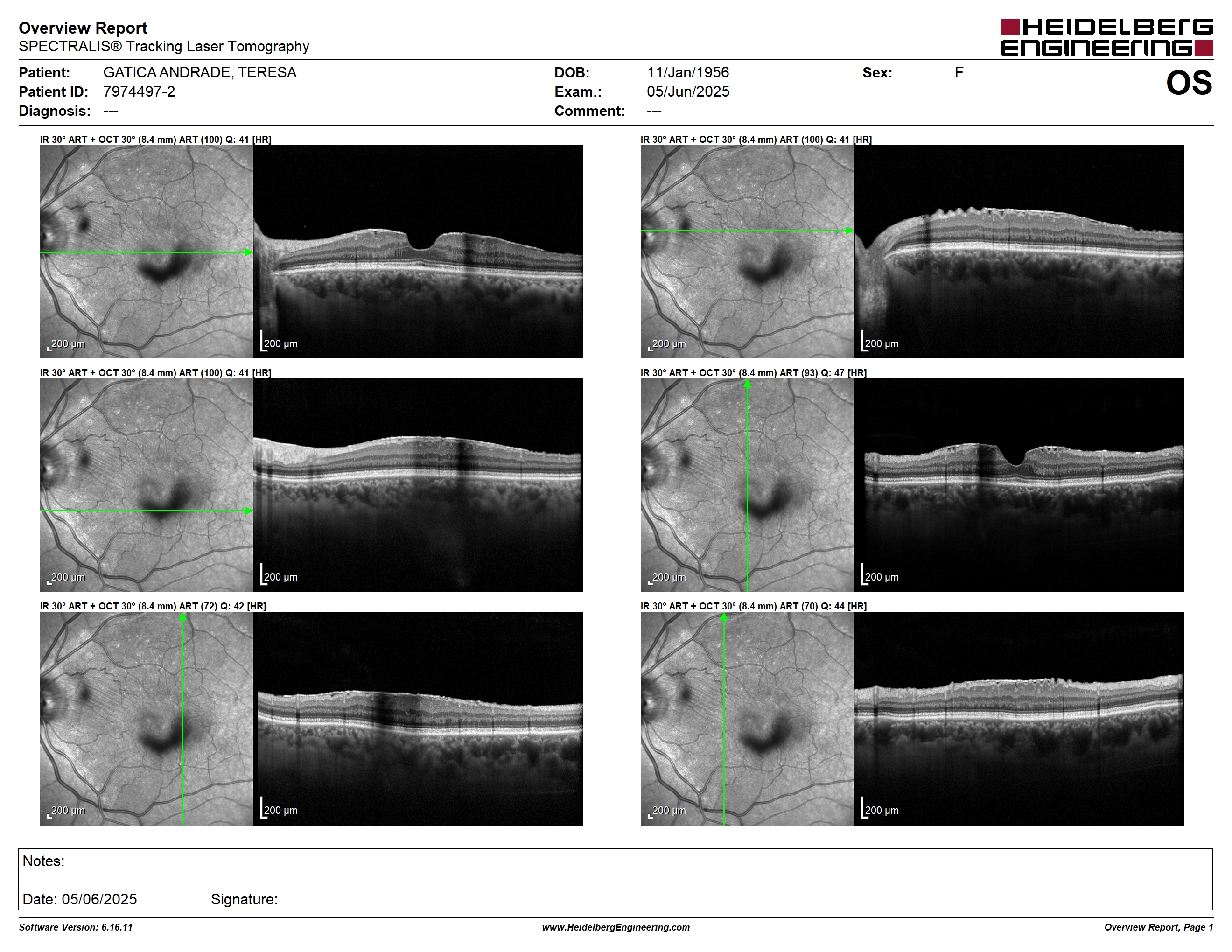Click scan caption 'ART (93) Q: 47 [HR]'

pos(823,373)
